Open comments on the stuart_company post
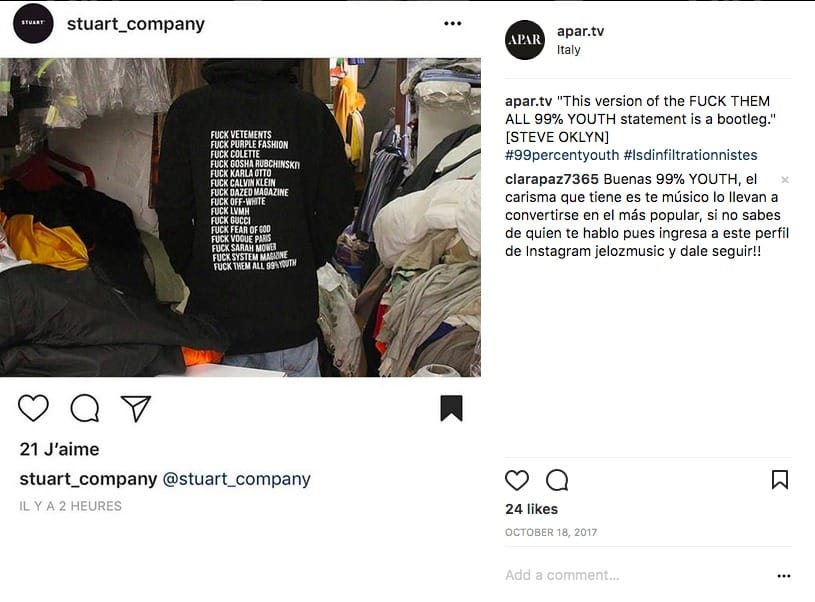The width and height of the screenshot is (815, 602). (x=85, y=408)
